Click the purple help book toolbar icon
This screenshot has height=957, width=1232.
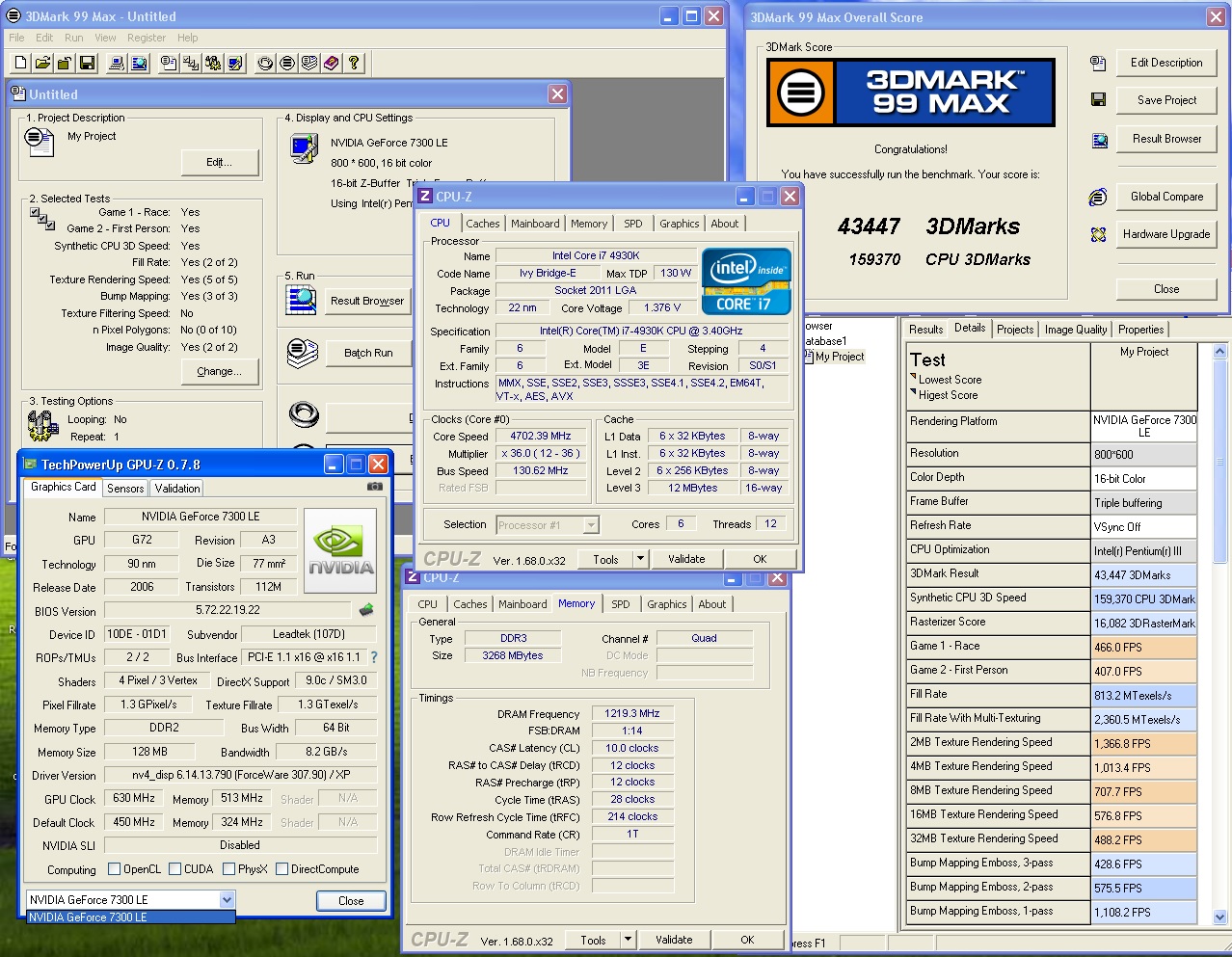(332, 63)
